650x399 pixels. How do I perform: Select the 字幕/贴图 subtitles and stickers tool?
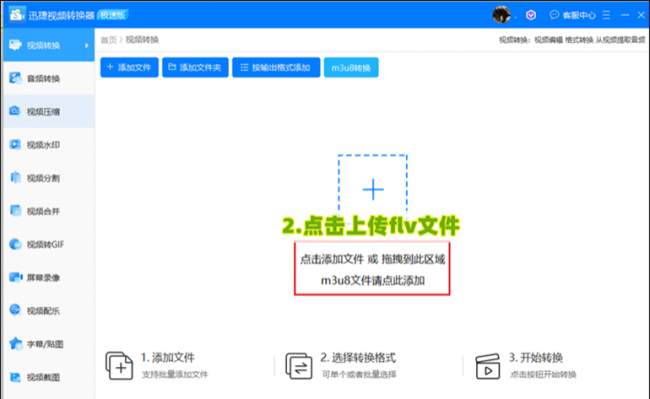[x=49, y=344]
